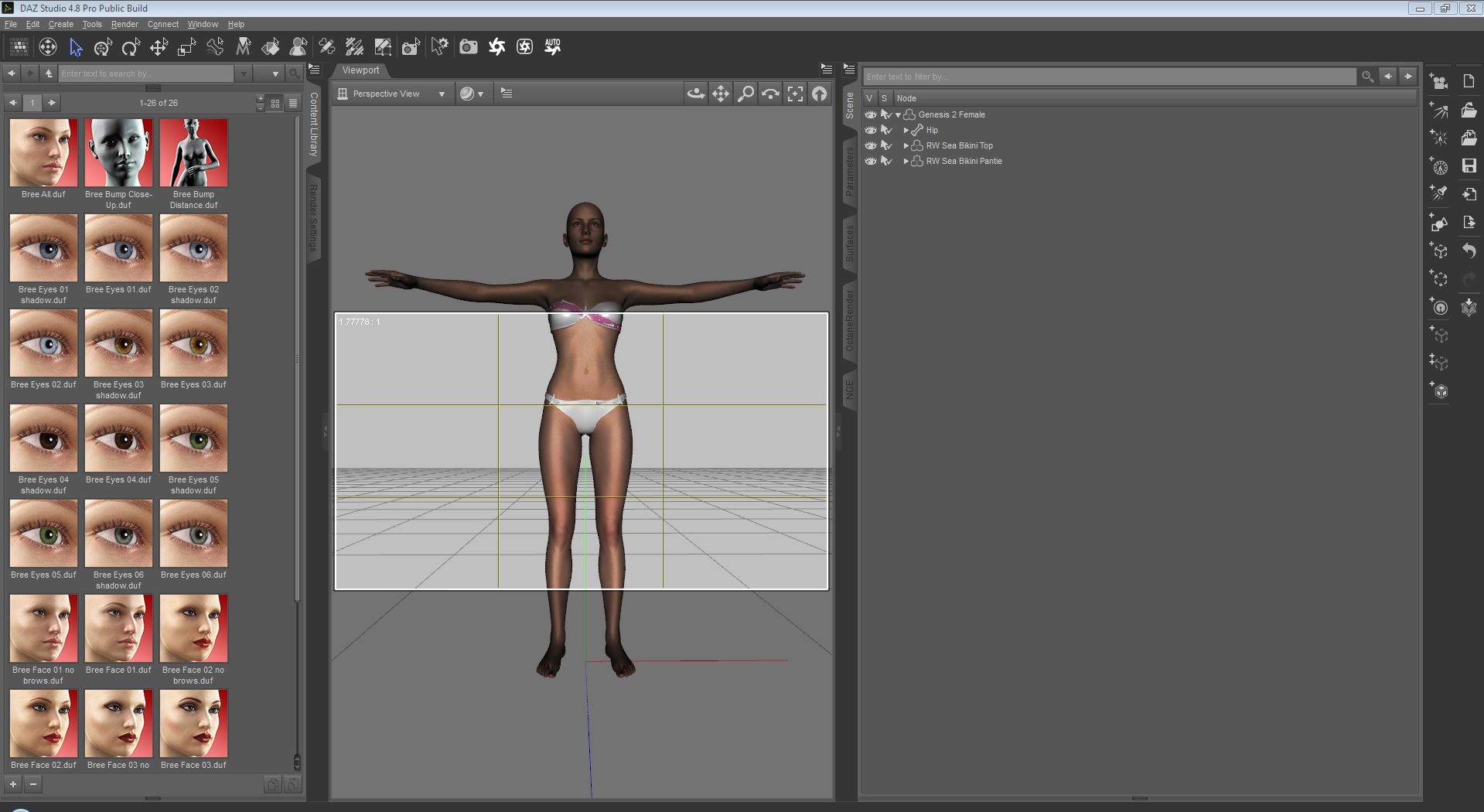
Task: Click the save scene floppy icon
Action: pos(1469,165)
